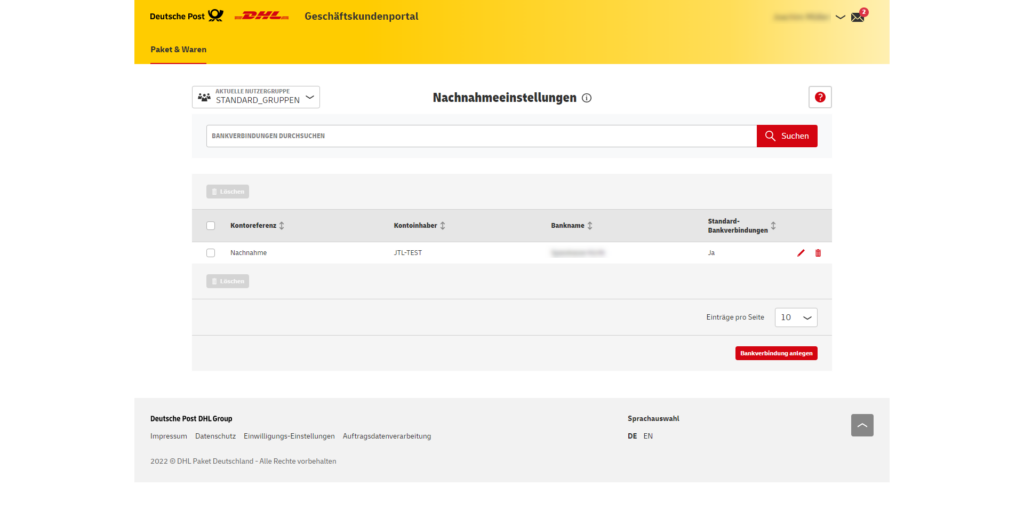The height and width of the screenshot is (517, 1024).
Task: Click the upper Löschen button
Action: tap(227, 191)
